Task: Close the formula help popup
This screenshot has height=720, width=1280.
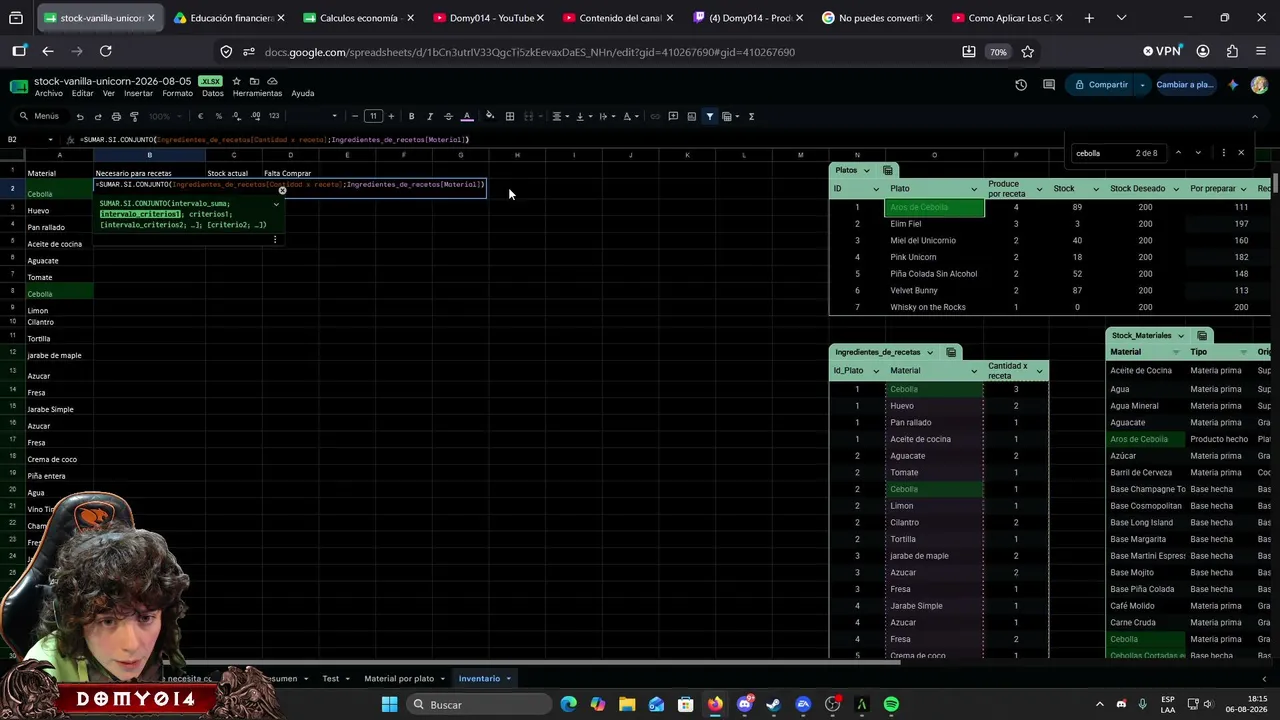Action: pyautogui.click(x=282, y=190)
